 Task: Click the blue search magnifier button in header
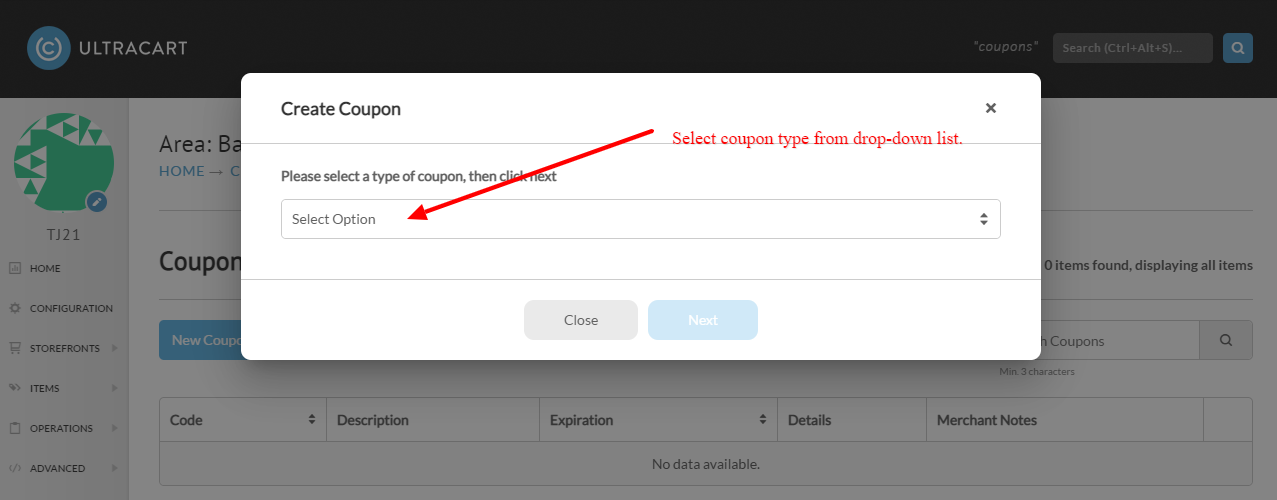(x=1238, y=48)
